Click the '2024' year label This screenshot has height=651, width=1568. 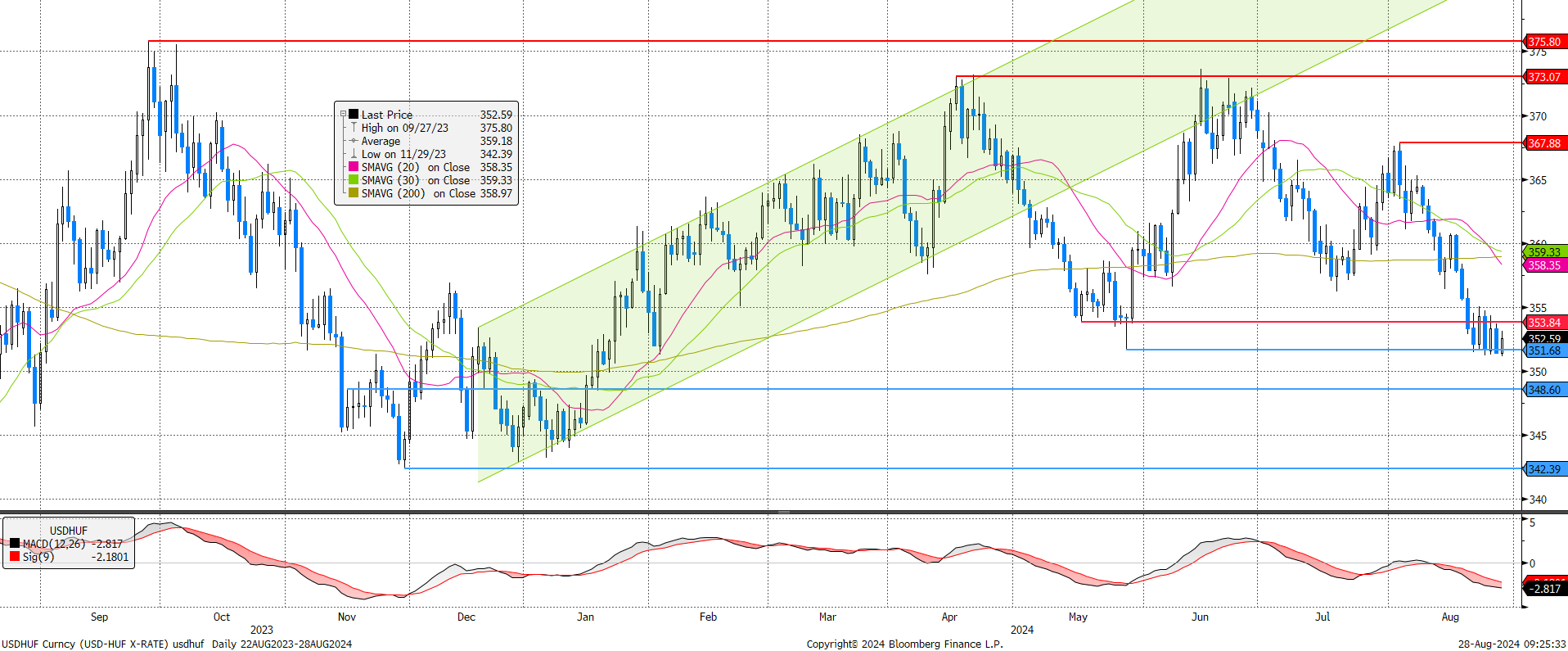1022,630
